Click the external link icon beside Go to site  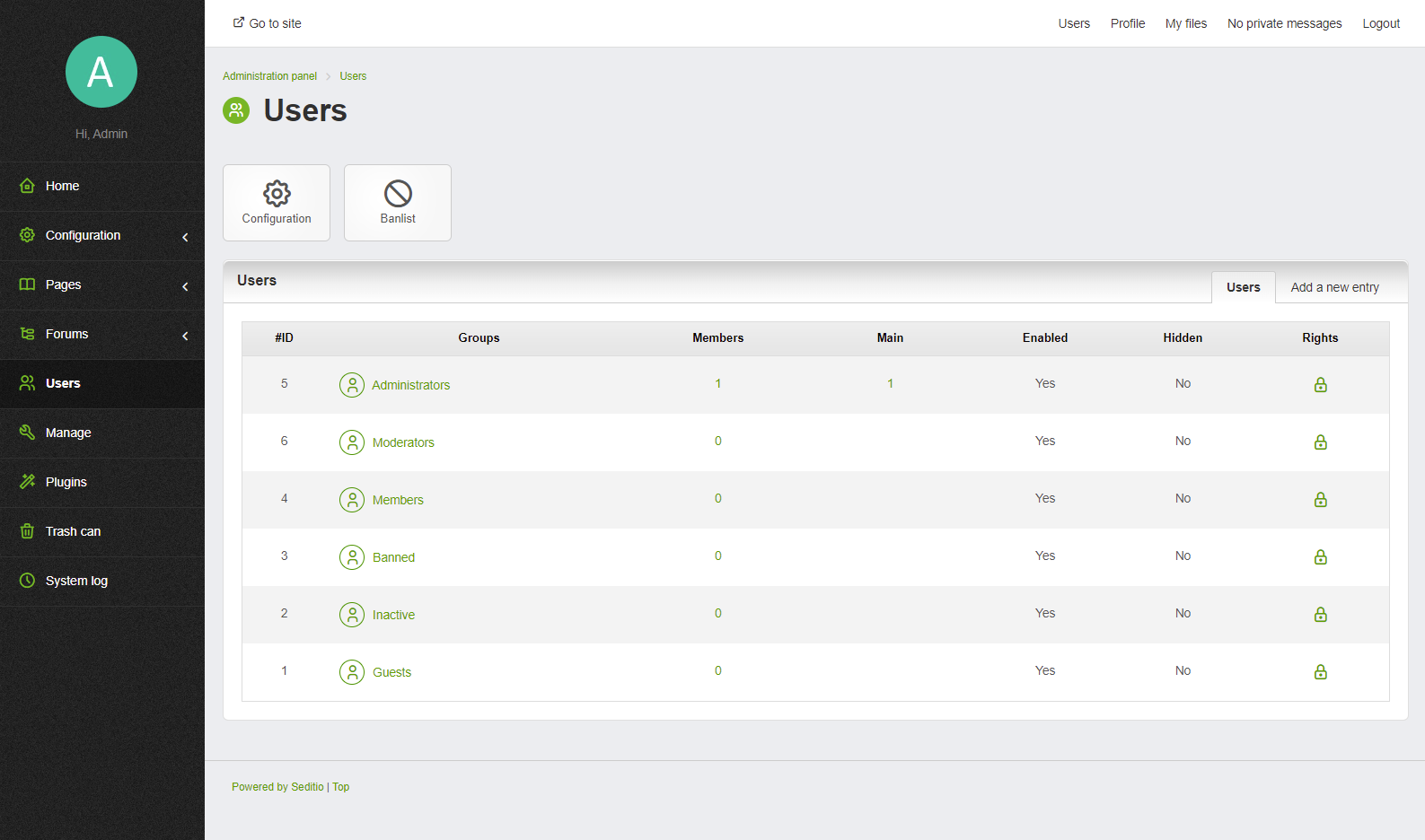(239, 22)
